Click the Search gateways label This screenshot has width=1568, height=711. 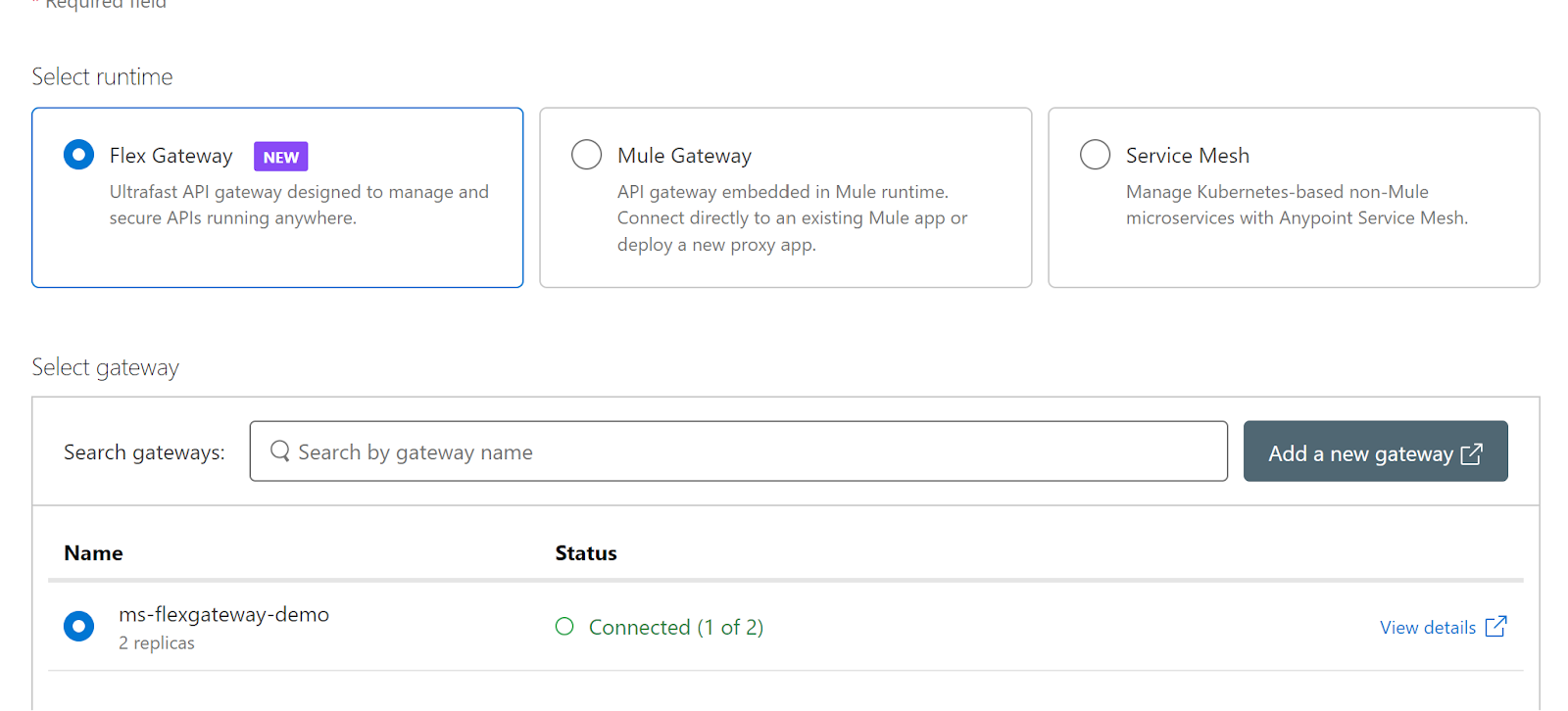(x=144, y=452)
